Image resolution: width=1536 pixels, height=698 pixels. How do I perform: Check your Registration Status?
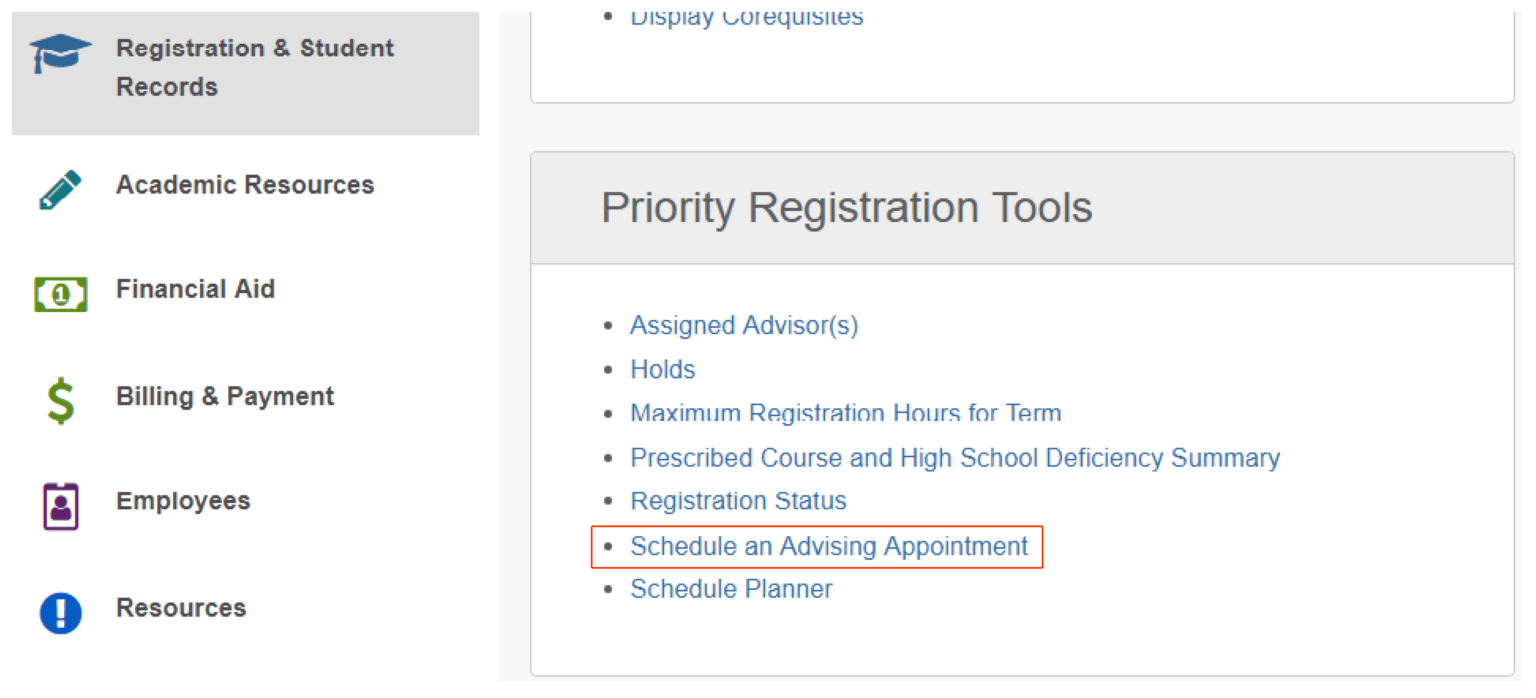pos(738,501)
